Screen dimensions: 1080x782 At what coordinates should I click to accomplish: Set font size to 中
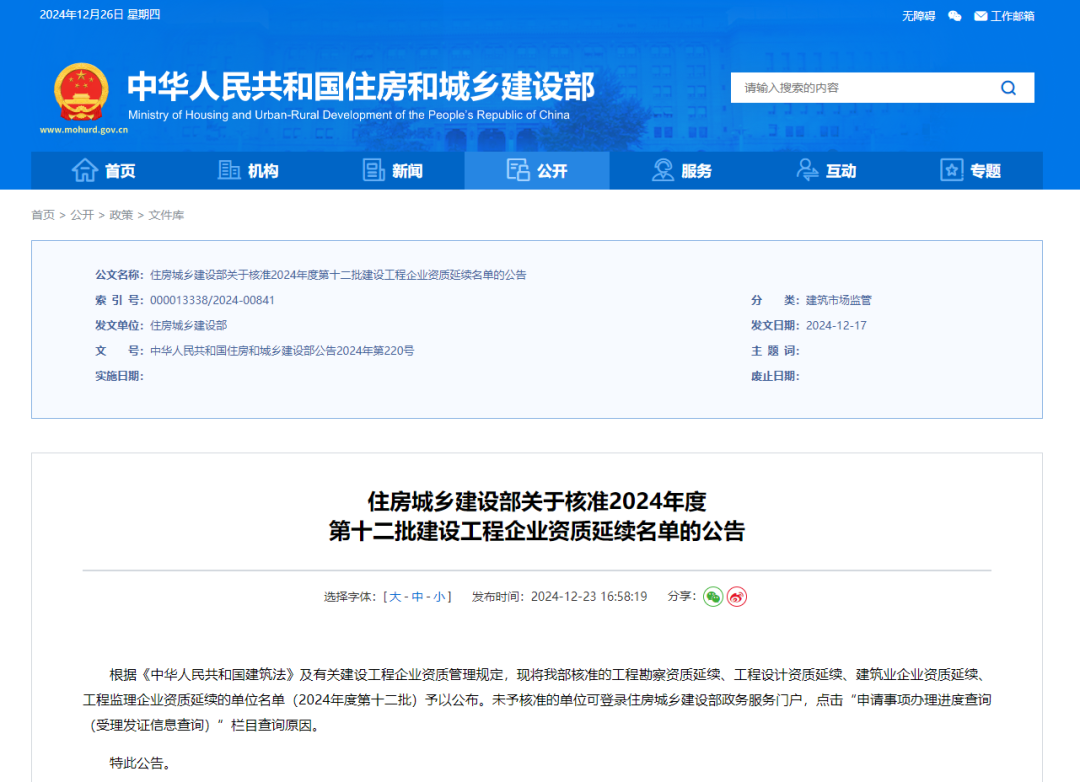pyautogui.click(x=417, y=597)
